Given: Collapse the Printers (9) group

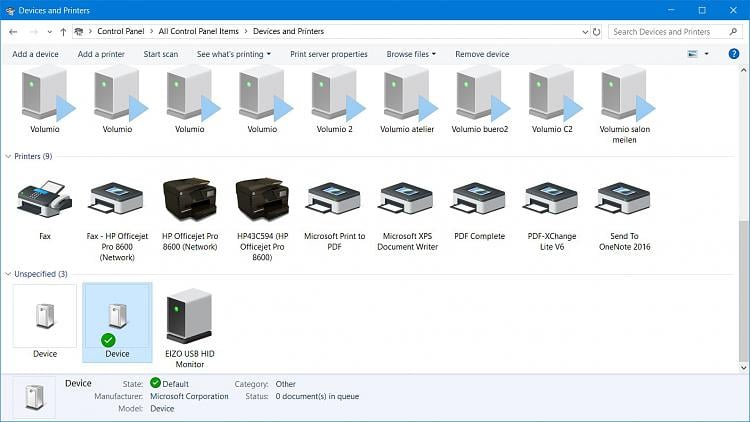Looking at the screenshot, I should click(9, 157).
